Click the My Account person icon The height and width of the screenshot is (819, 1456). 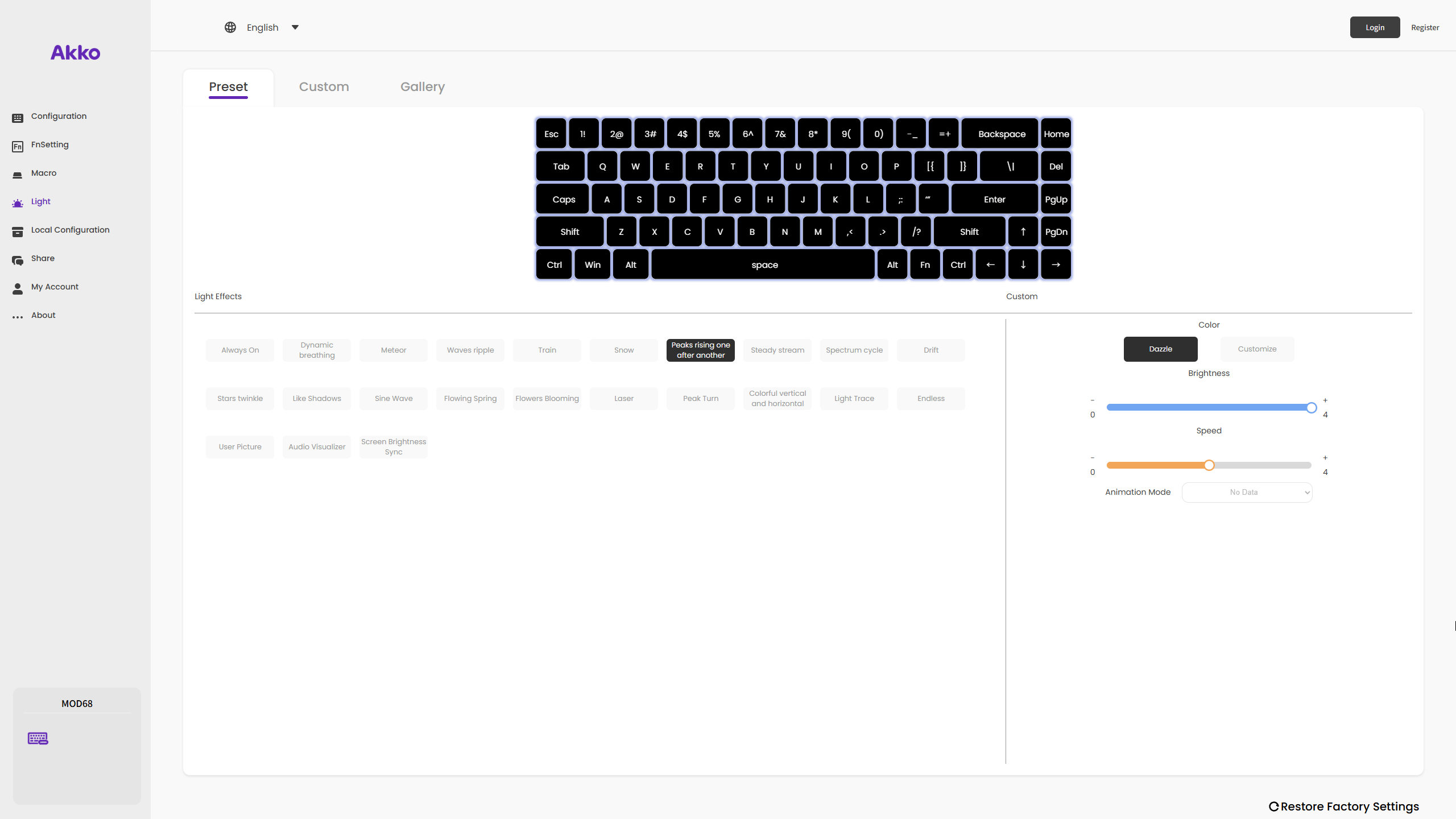(x=18, y=288)
